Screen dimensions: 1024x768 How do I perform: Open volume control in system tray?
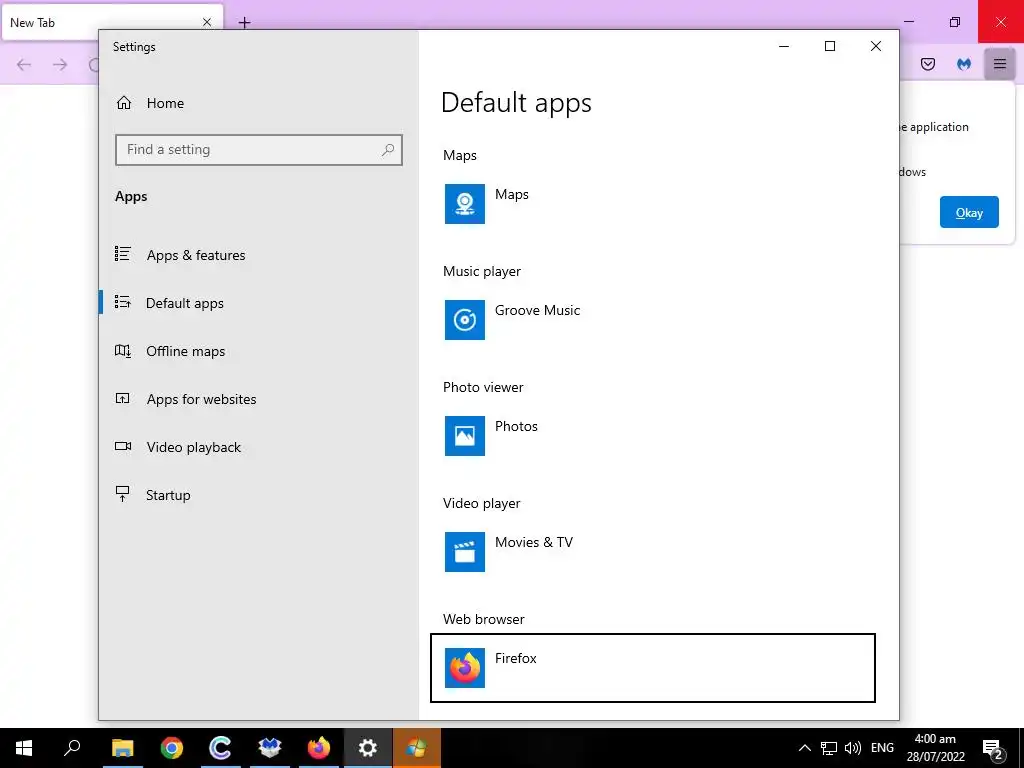pyautogui.click(x=852, y=748)
